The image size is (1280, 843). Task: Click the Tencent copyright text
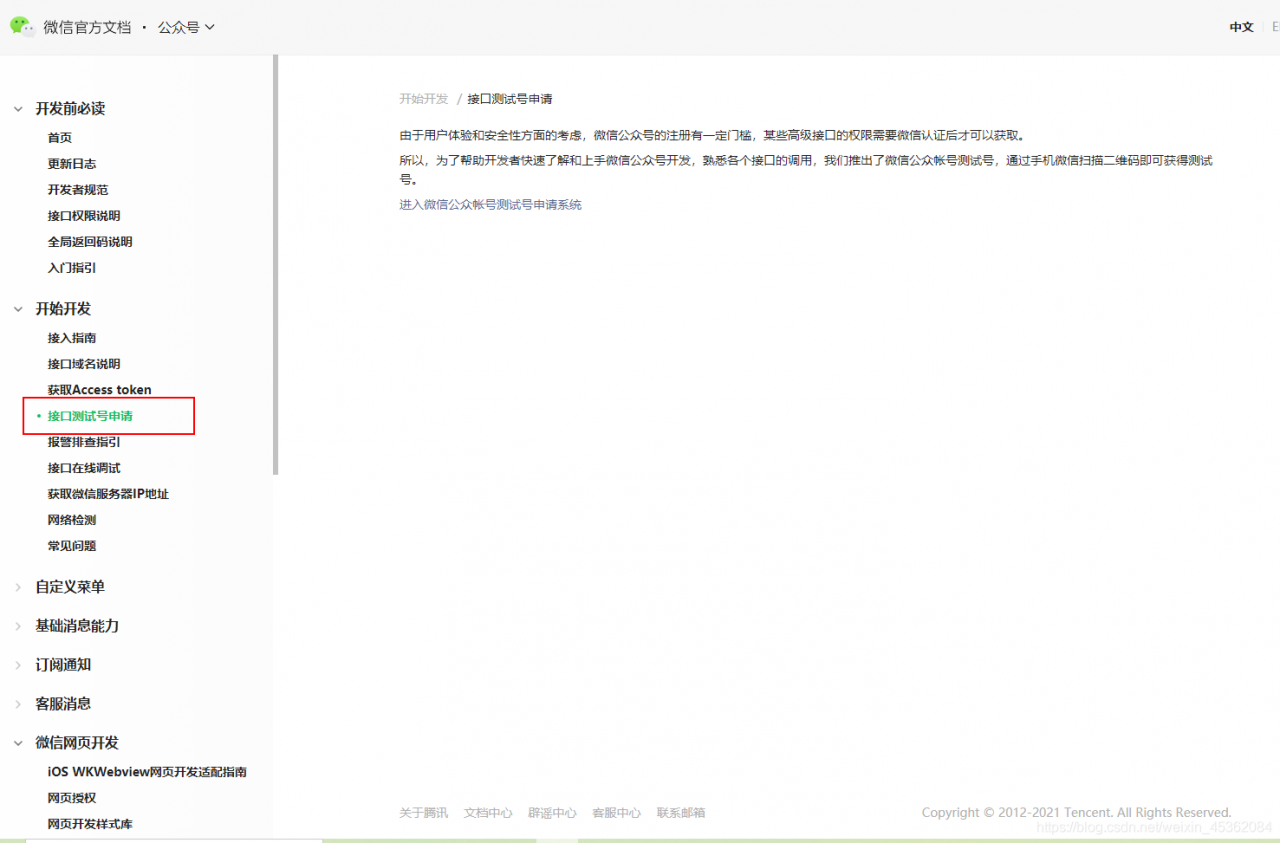click(1076, 813)
